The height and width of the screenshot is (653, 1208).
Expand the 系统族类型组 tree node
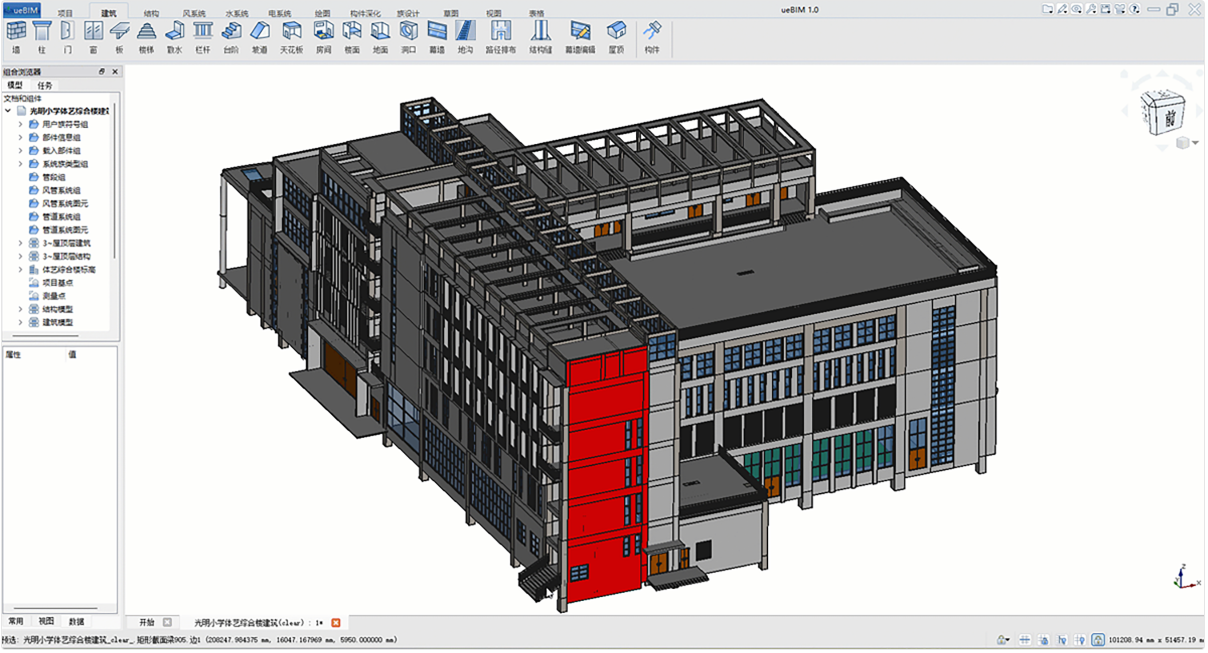point(20,164)
